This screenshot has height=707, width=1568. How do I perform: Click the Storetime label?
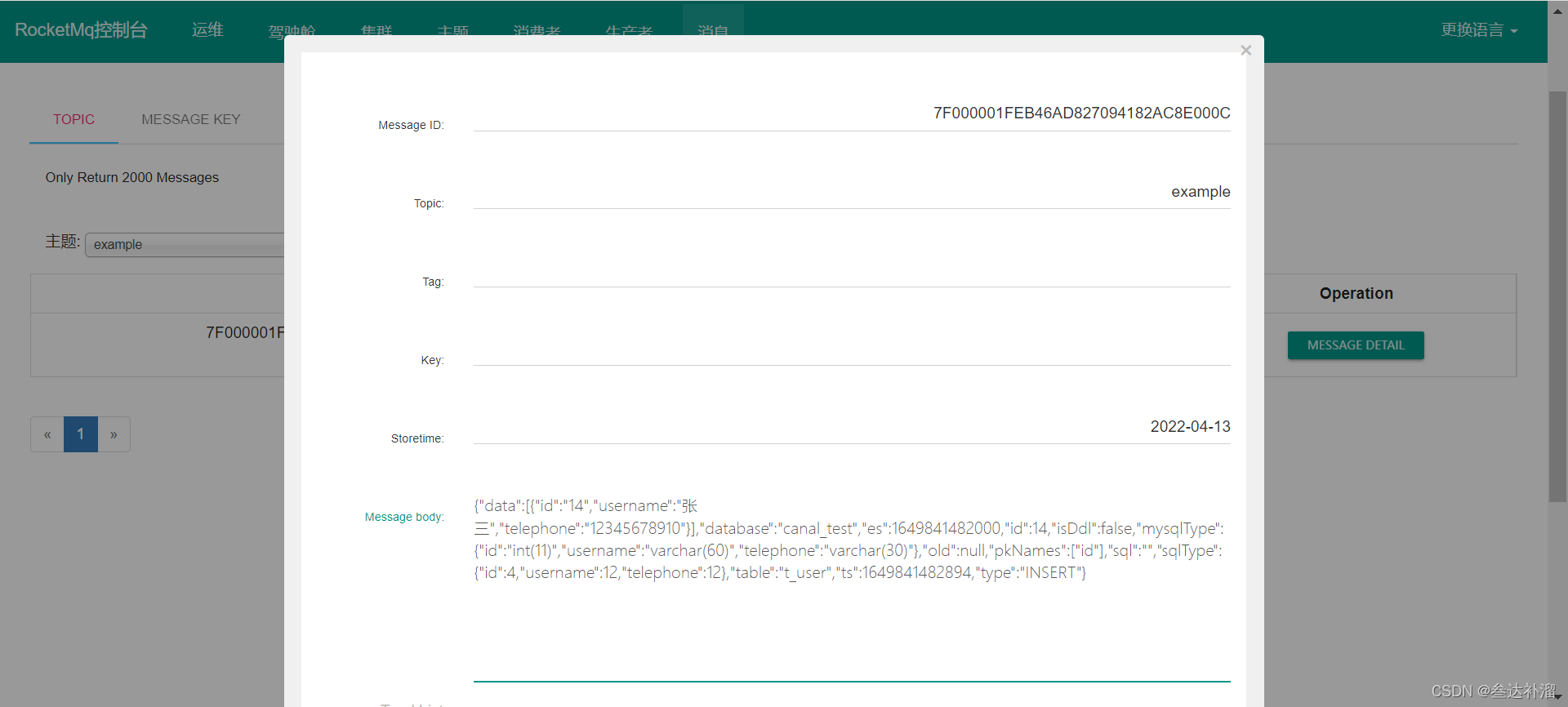coord(417,438)
